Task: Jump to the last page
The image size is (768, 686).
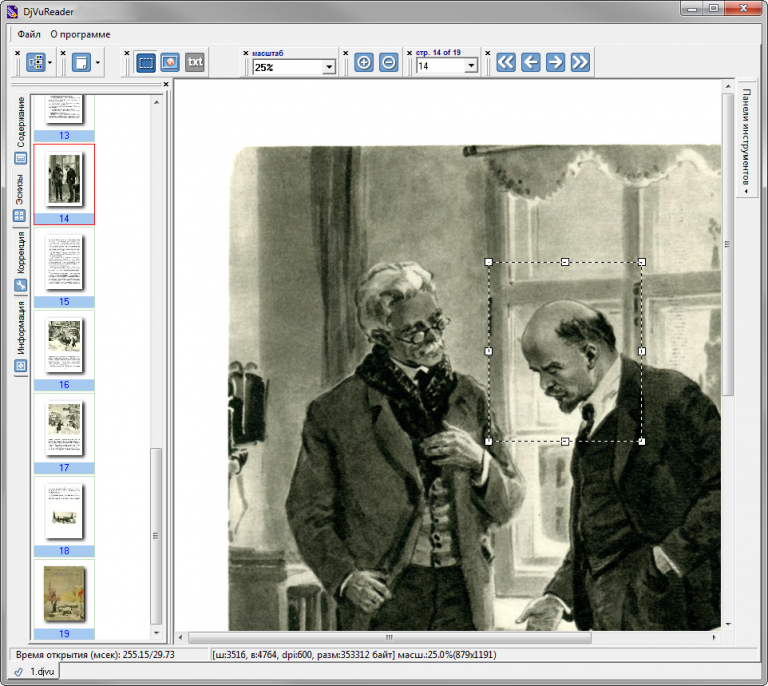Action: click(x=580, y=62)
